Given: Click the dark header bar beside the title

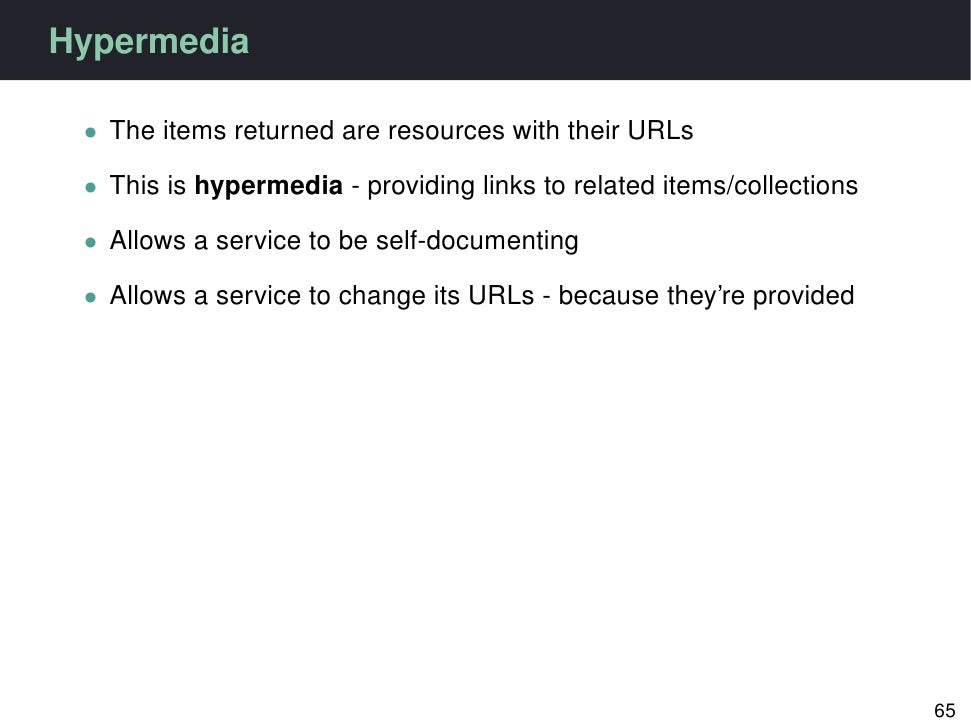Looking at the screenshot, I should (600, 40).
